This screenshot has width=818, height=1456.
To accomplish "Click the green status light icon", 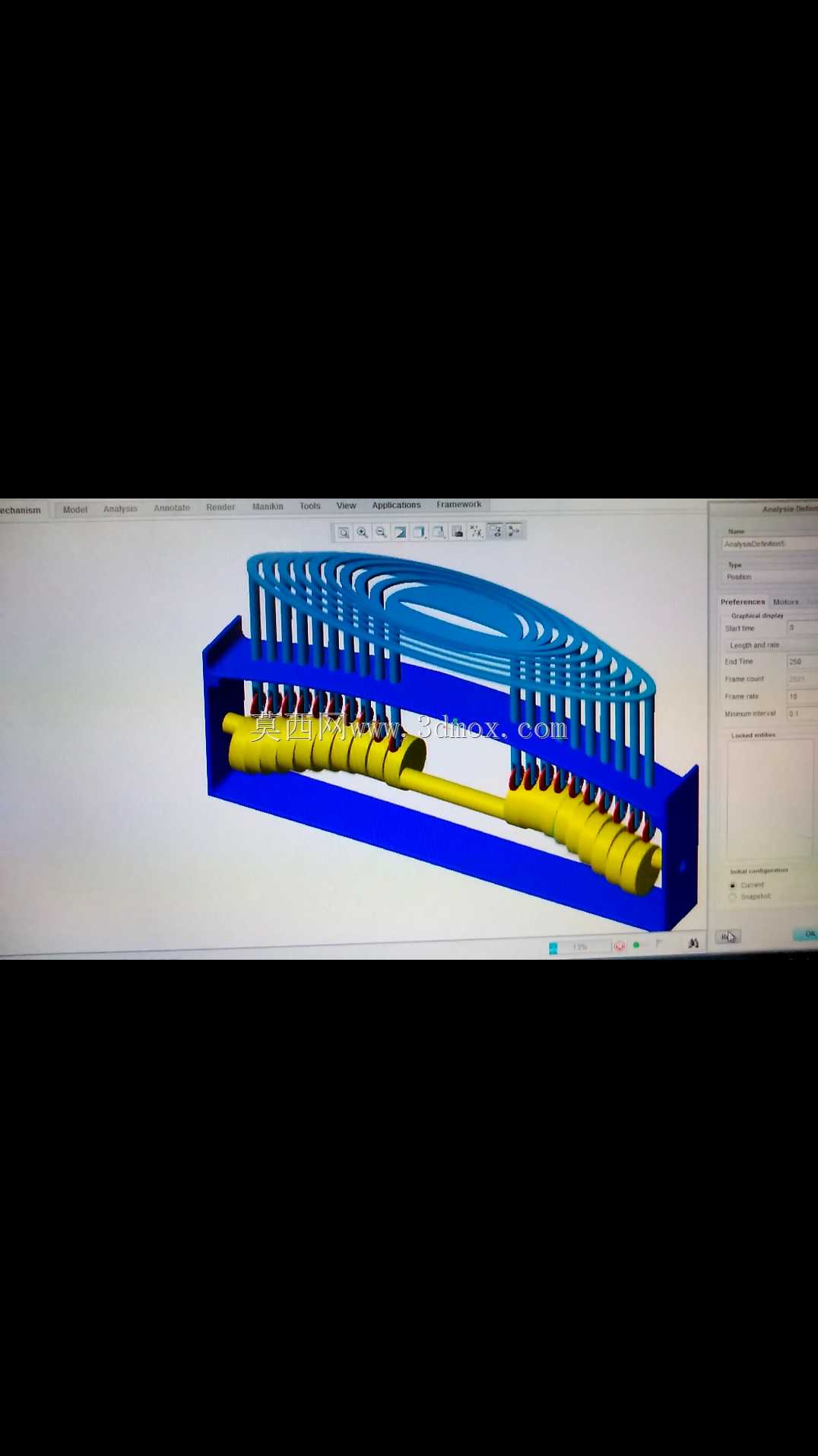I will [636, 945].
